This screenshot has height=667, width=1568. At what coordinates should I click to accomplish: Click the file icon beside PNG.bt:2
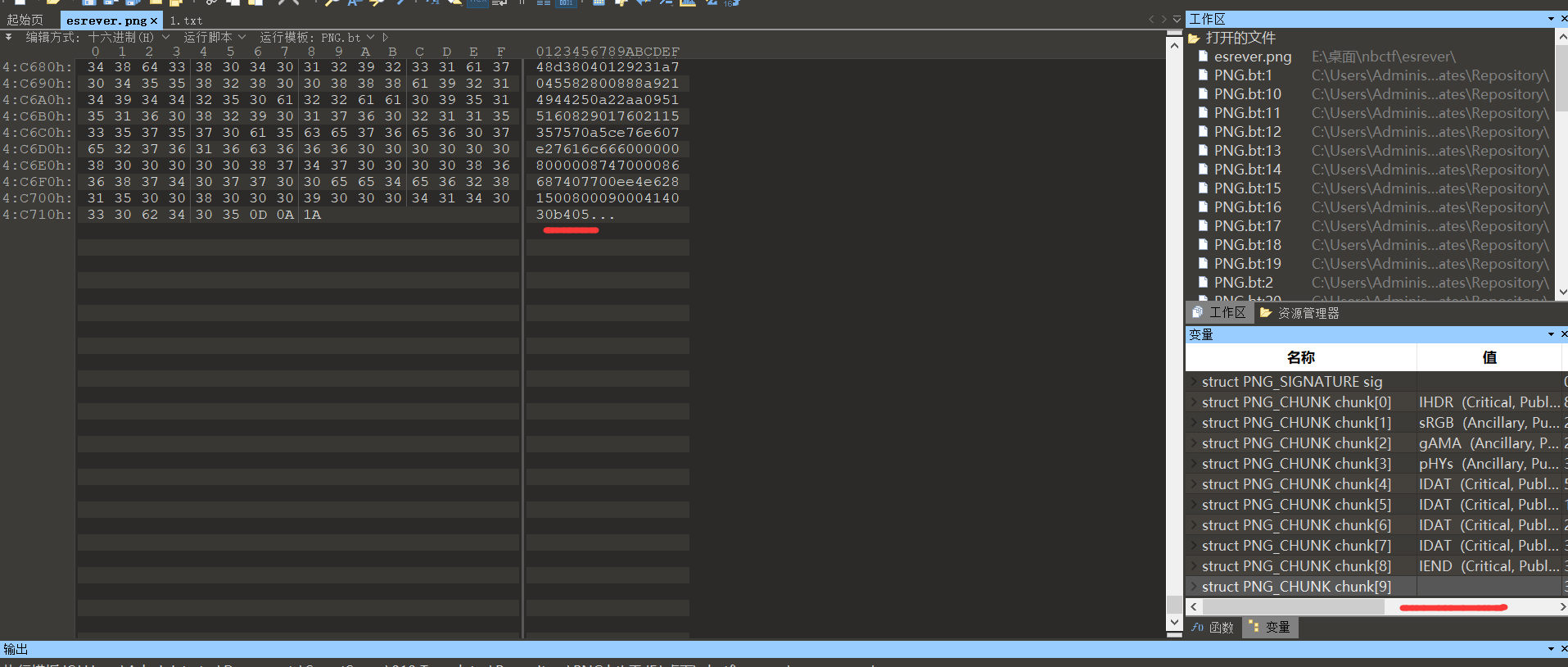pos(1203,283)
